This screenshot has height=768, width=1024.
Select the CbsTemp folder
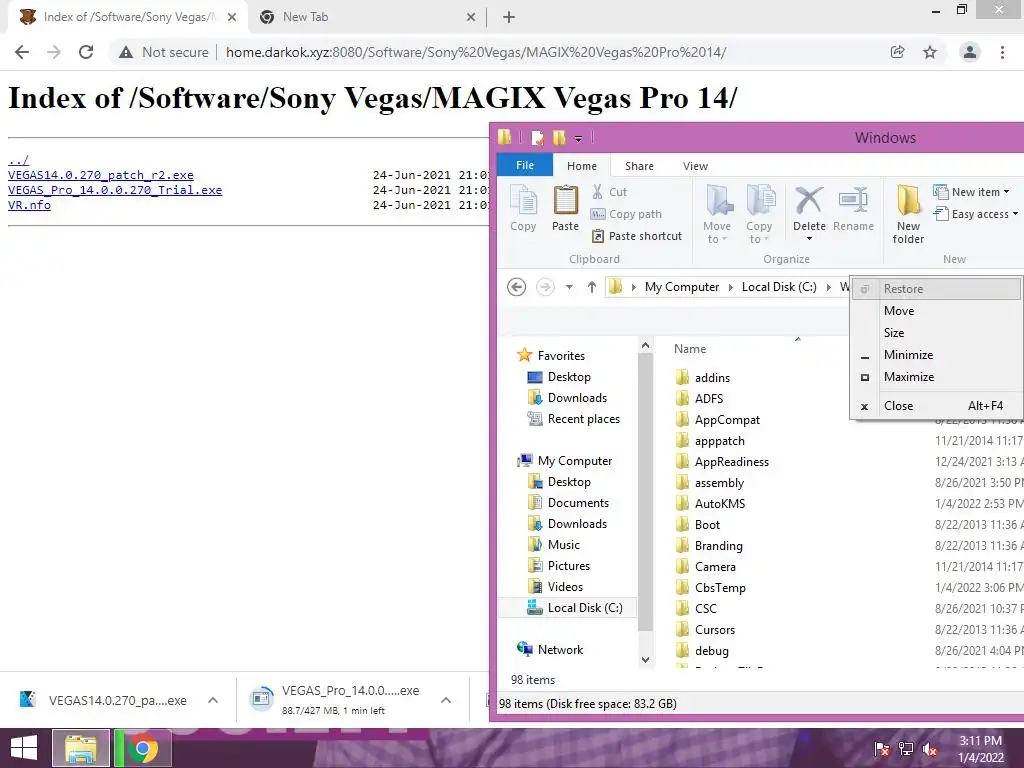pos(720,588)
